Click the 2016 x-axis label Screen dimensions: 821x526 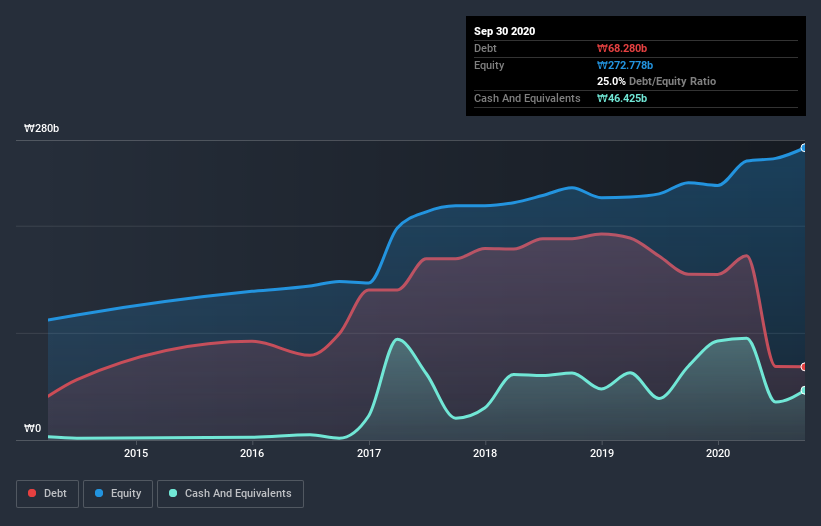252,453
